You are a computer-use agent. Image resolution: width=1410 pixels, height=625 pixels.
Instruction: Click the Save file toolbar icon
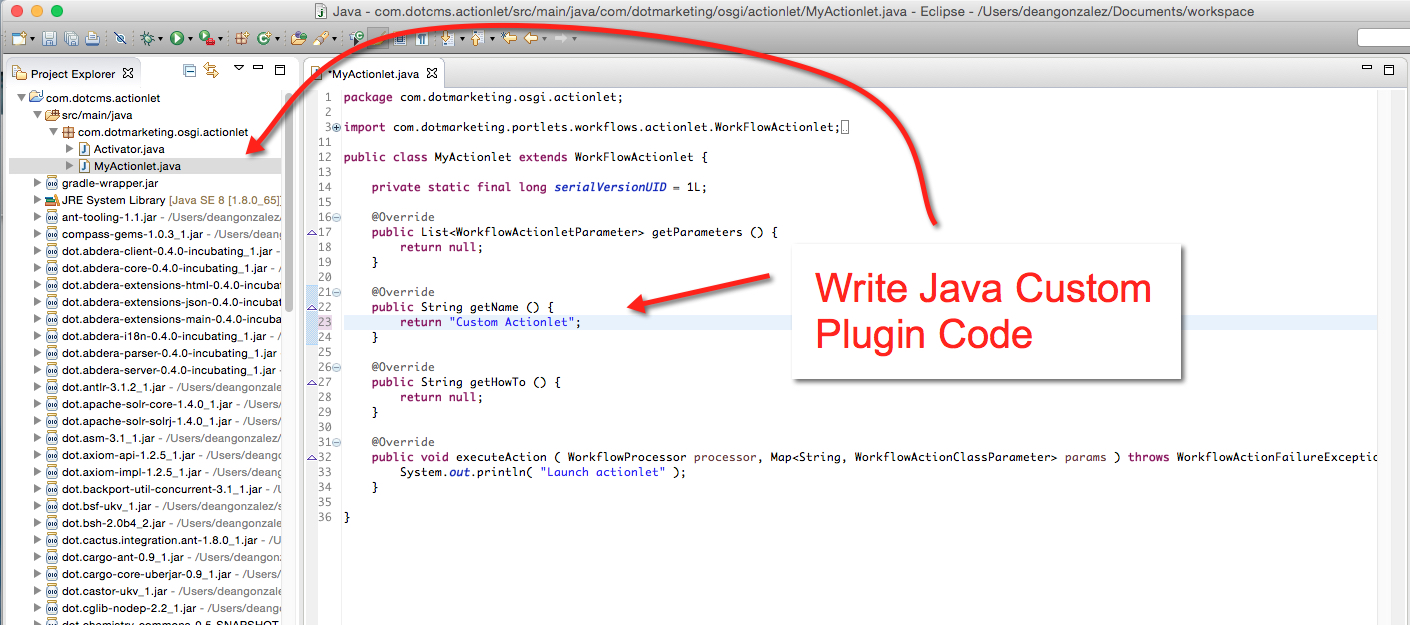point(49,39)
